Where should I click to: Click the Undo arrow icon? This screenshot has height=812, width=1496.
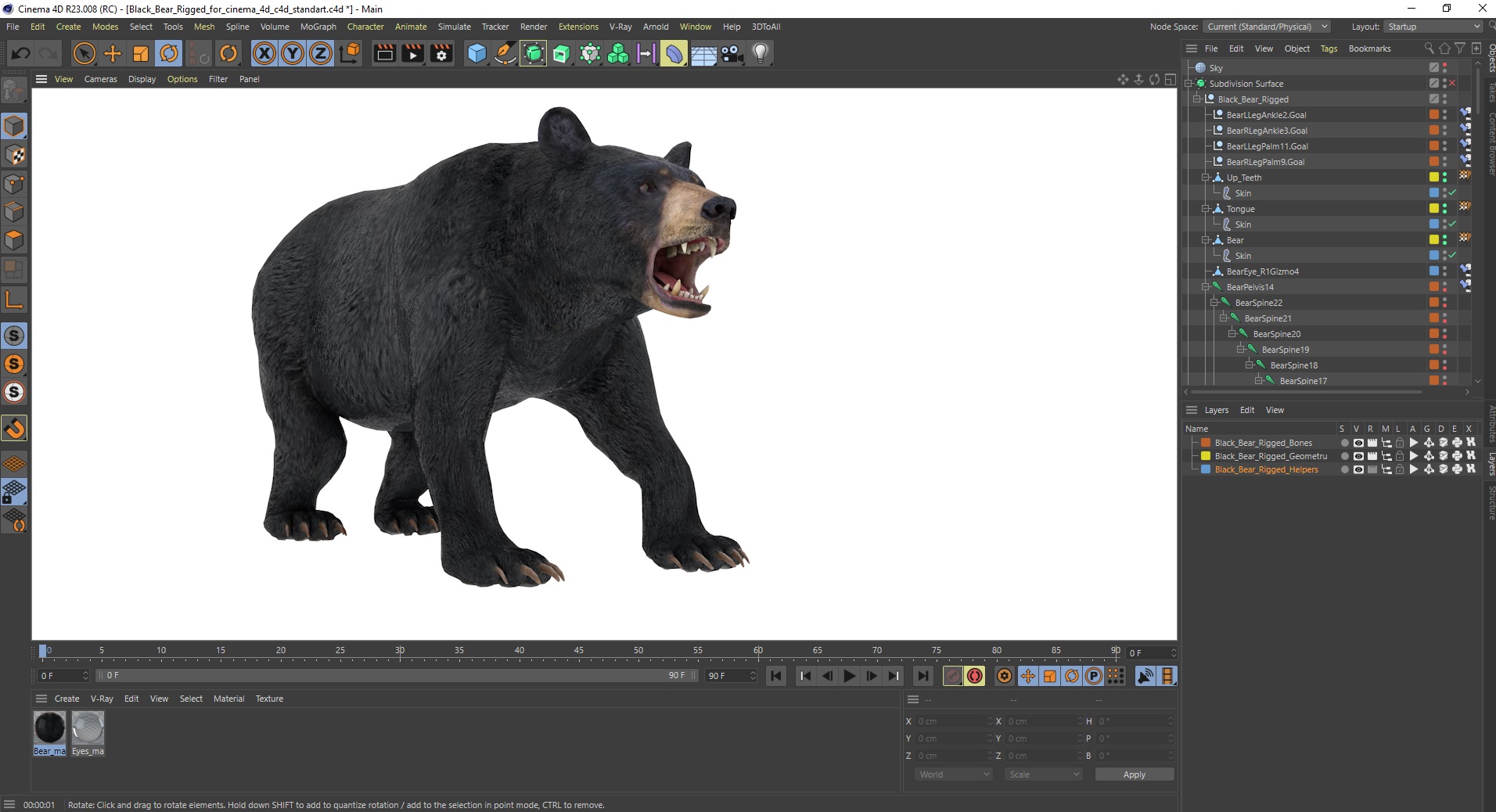[21, 53]
